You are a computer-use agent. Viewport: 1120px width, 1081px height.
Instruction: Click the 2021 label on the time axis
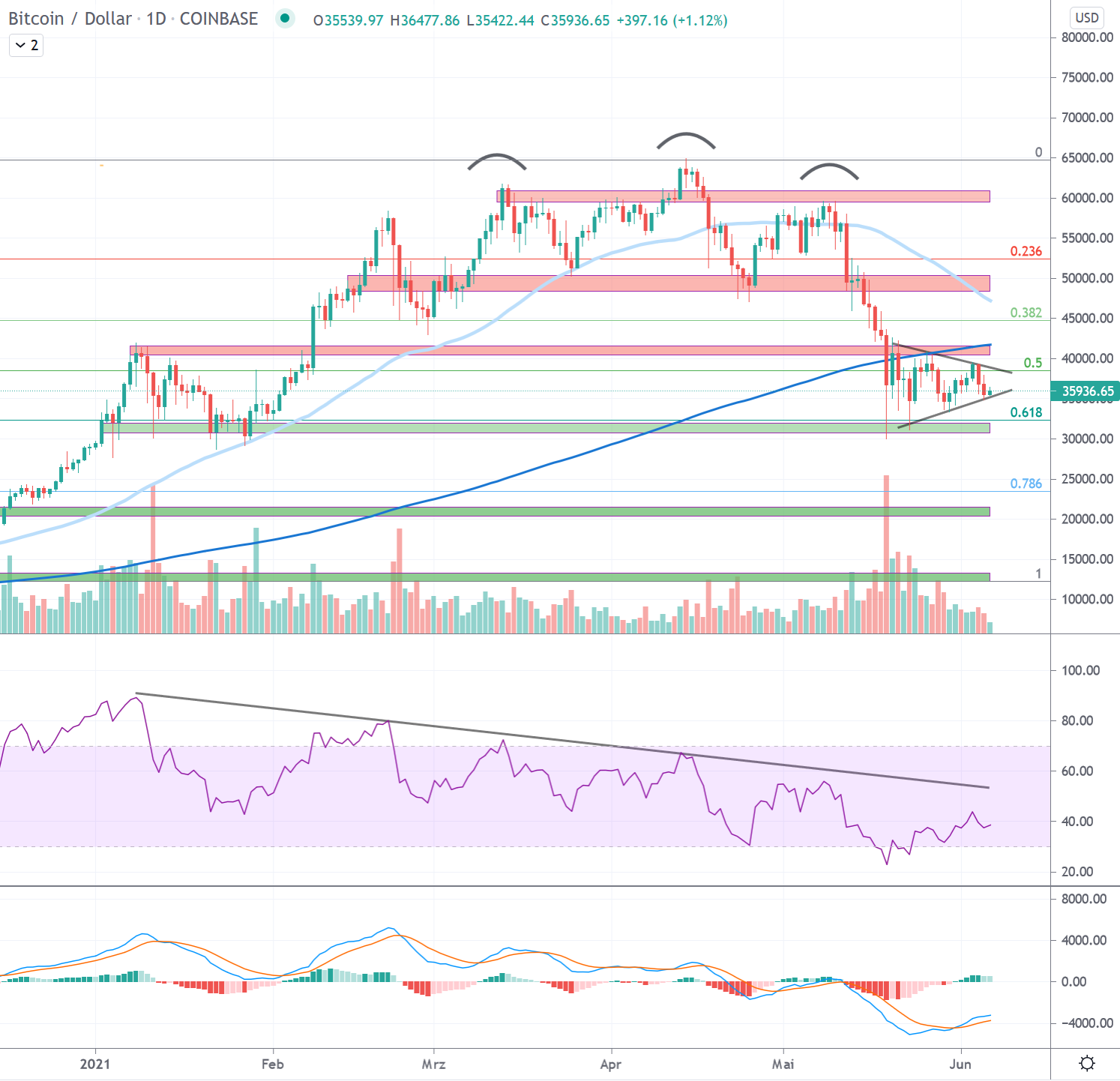pos(95,1065)
